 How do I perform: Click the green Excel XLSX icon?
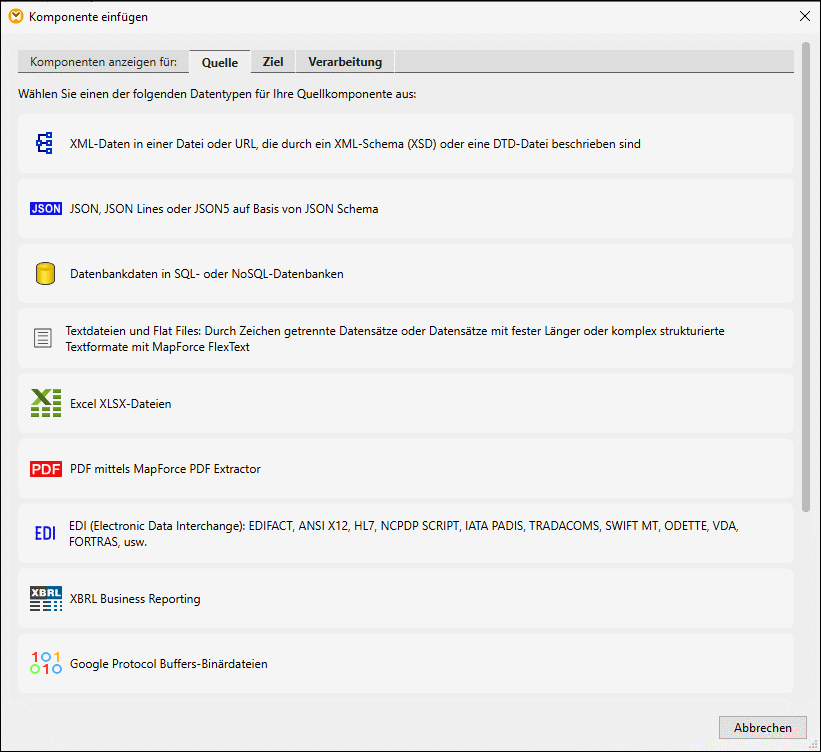click(x=46, y=404)
